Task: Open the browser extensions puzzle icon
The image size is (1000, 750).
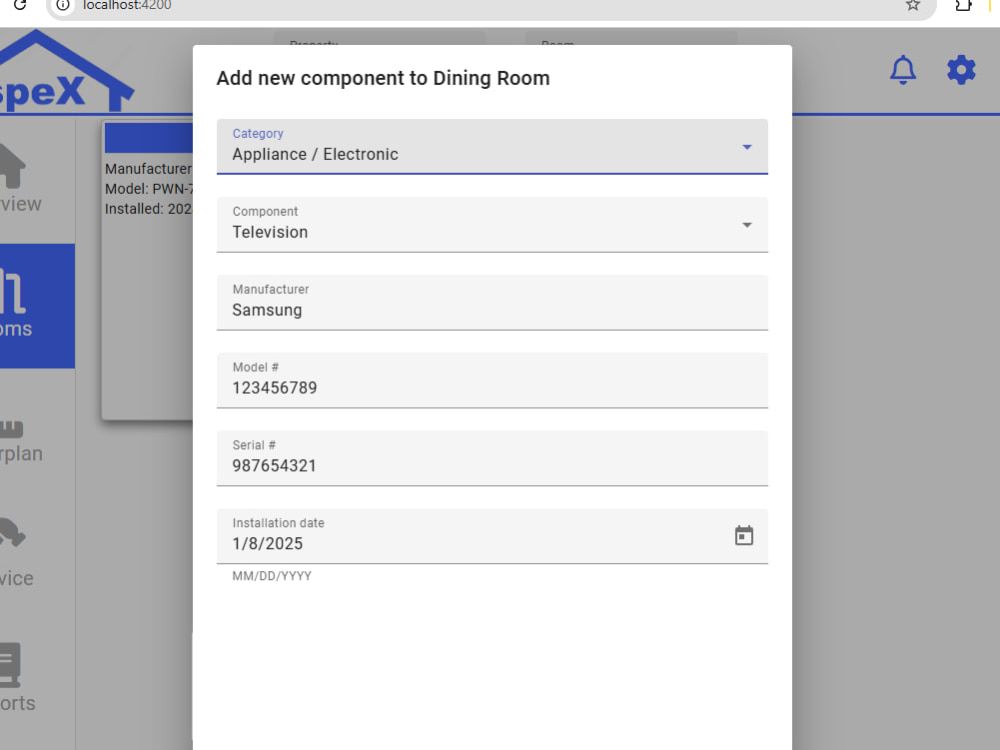Action: point(963,5)
